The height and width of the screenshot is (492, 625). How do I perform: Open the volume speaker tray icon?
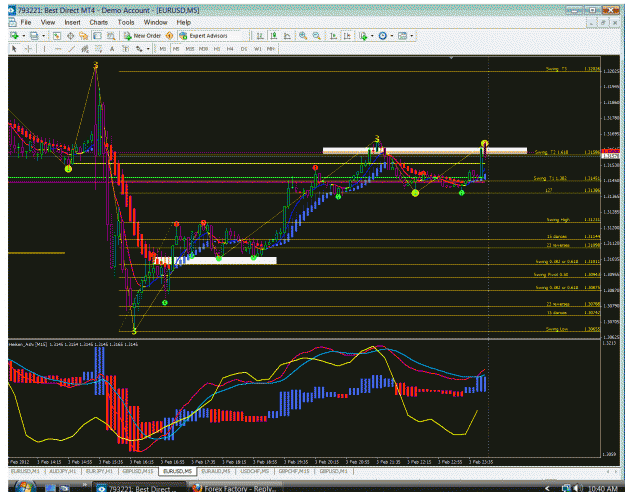click(x=577, y=488)
